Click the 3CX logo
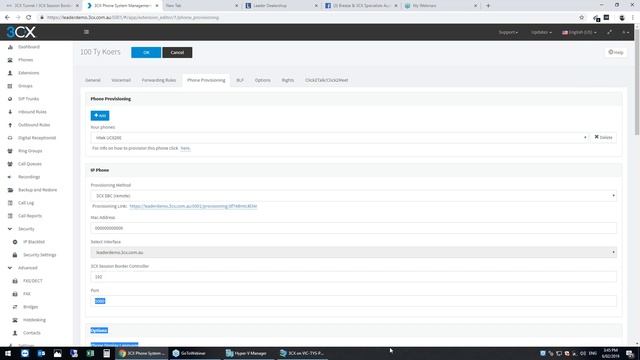The width and height of the screenshot is (640, 360). pos(21,32)
